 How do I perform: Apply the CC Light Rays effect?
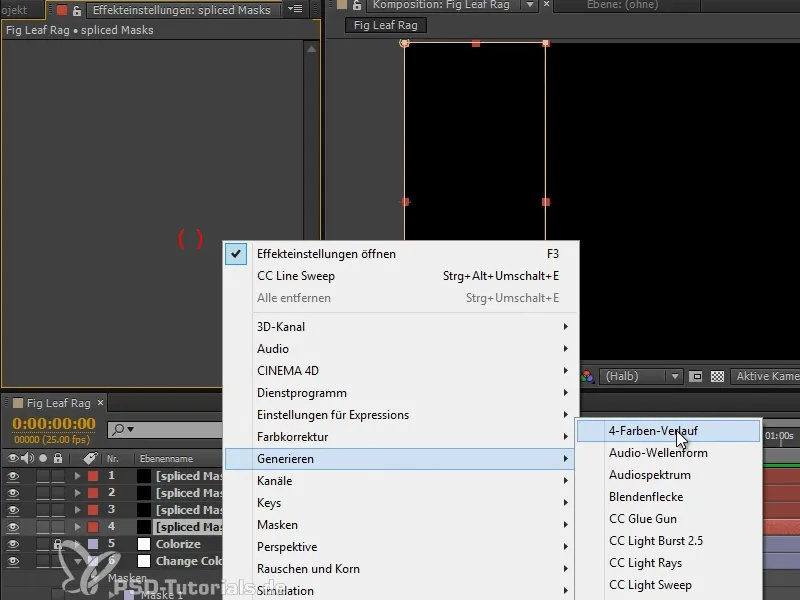[668, 562]
